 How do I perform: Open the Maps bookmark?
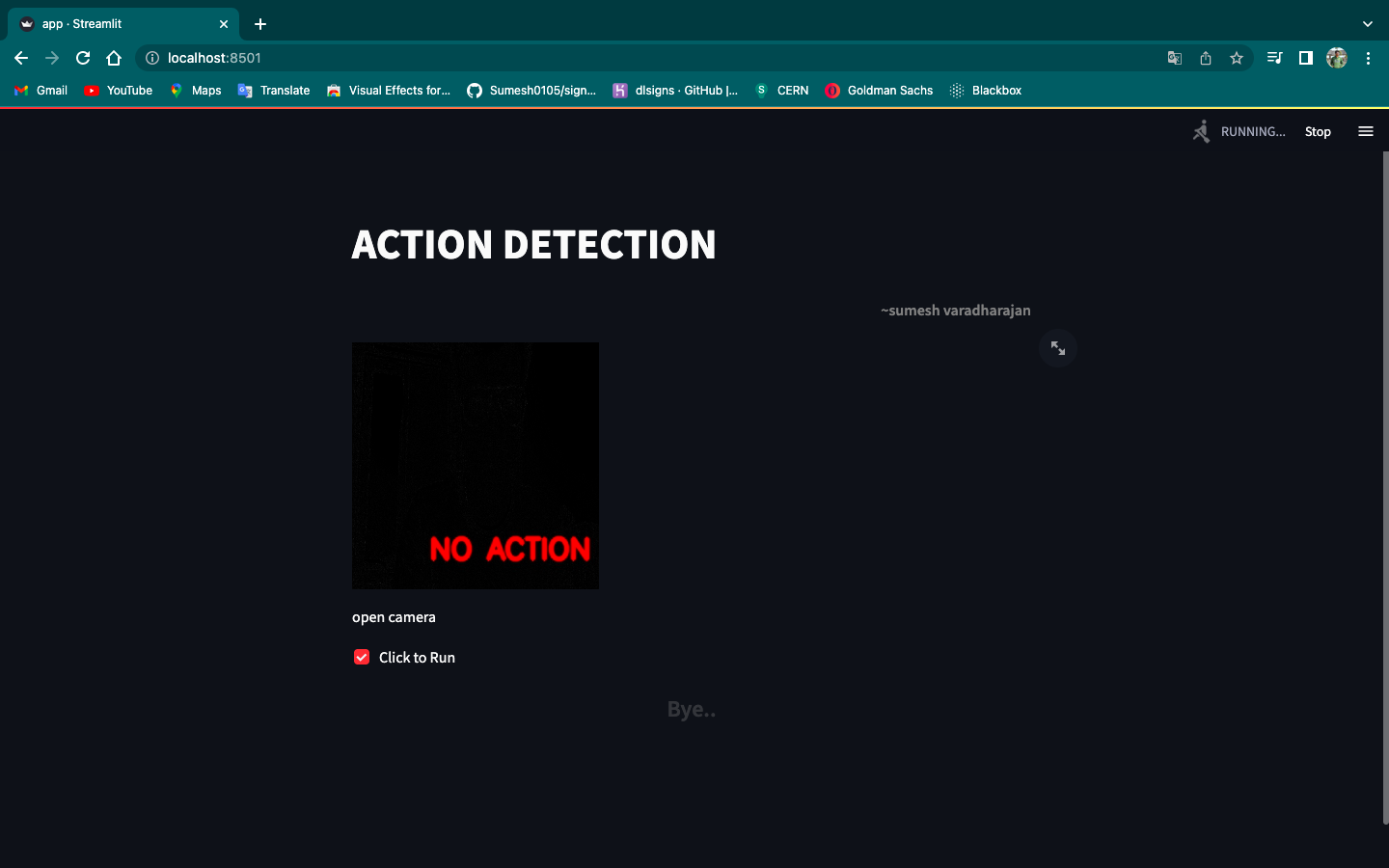point(196,90)
